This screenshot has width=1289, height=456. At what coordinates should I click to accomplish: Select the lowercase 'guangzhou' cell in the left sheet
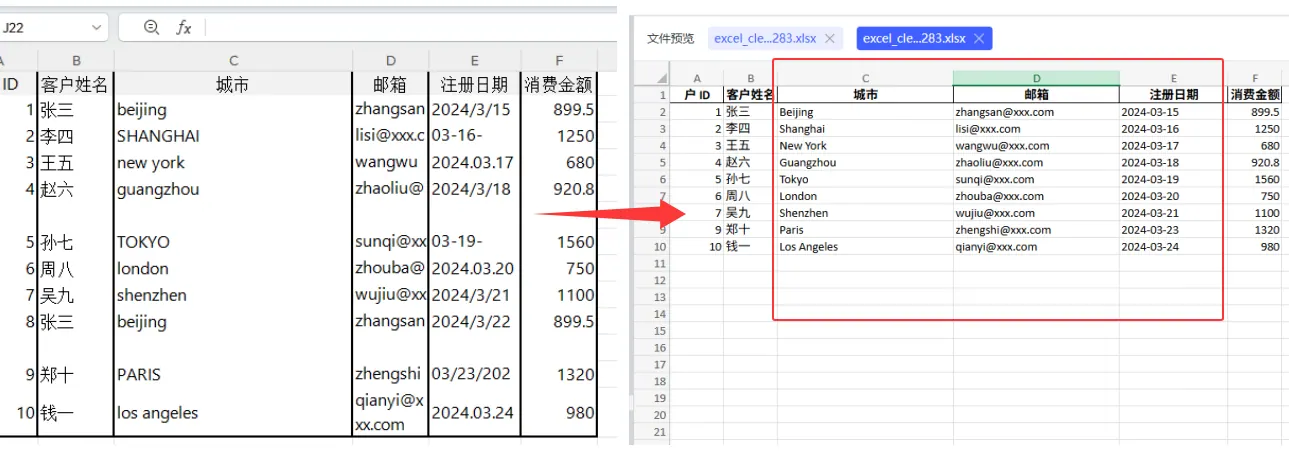(x=233, y=189)
